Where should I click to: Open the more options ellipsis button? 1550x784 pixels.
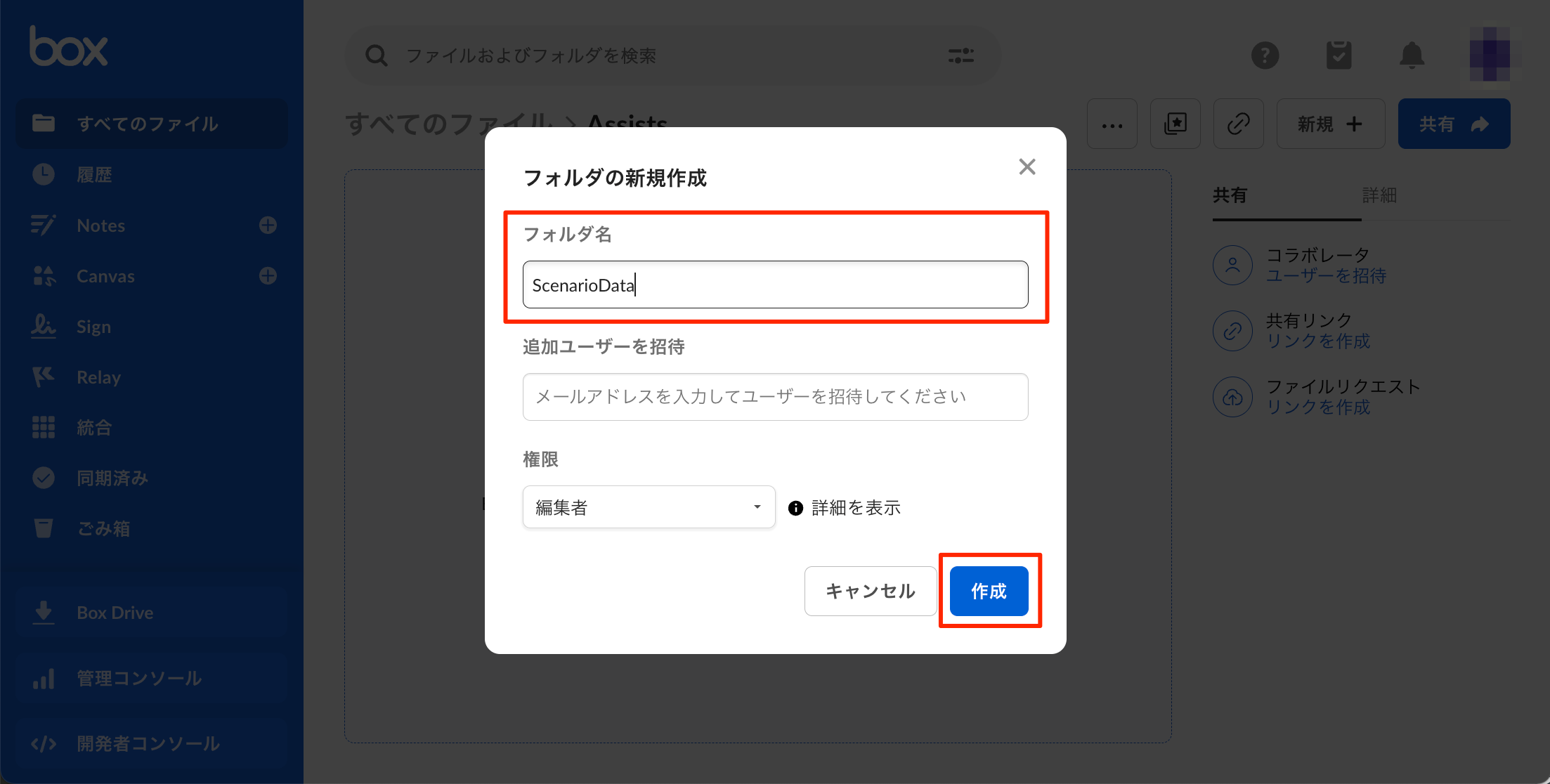click(1112, 124)
